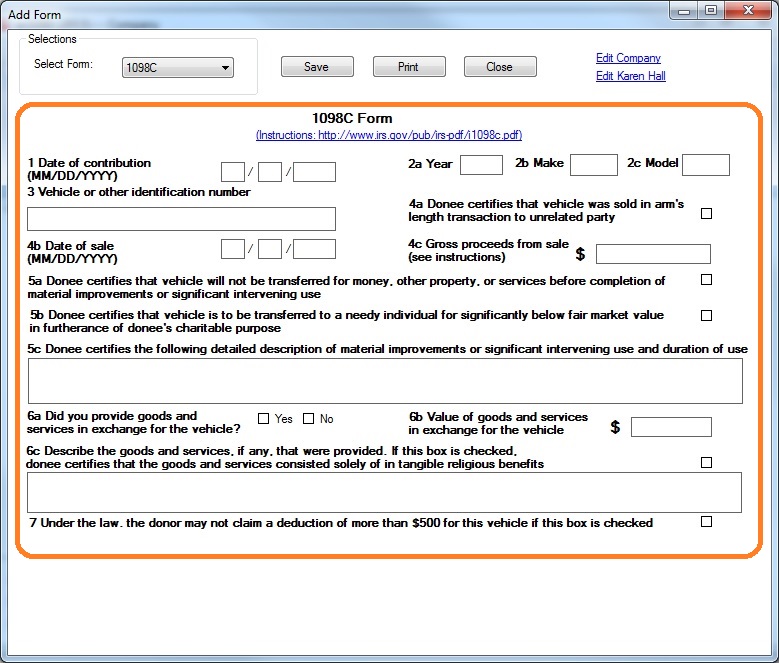
Task: Click the 4c Gross proceeds amount field
Action: [x=653, y=254]
